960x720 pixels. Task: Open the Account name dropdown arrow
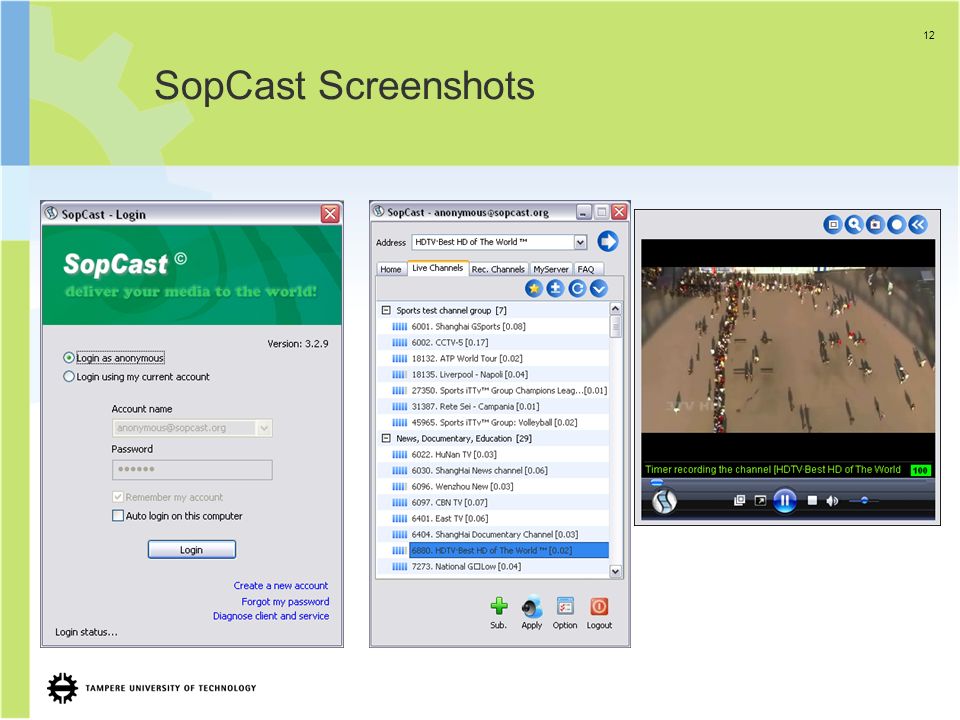tap(264, 428)
